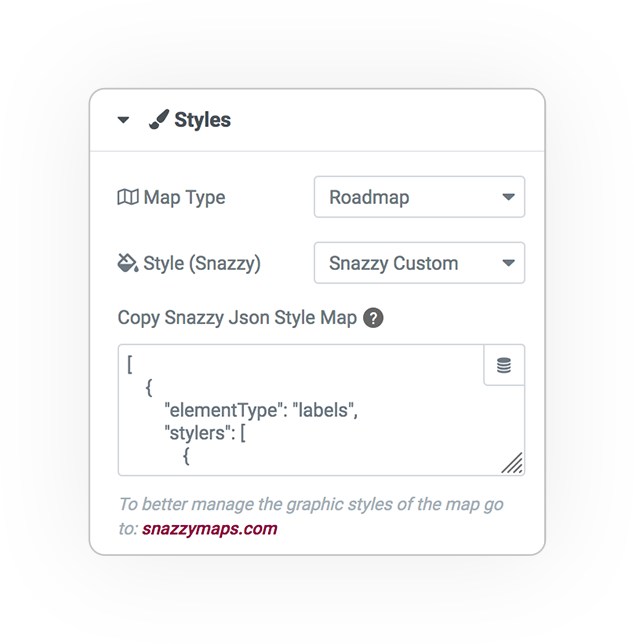
Task: Click the text area resize grip
Action: pyautogui.click(x=512, y=463)
